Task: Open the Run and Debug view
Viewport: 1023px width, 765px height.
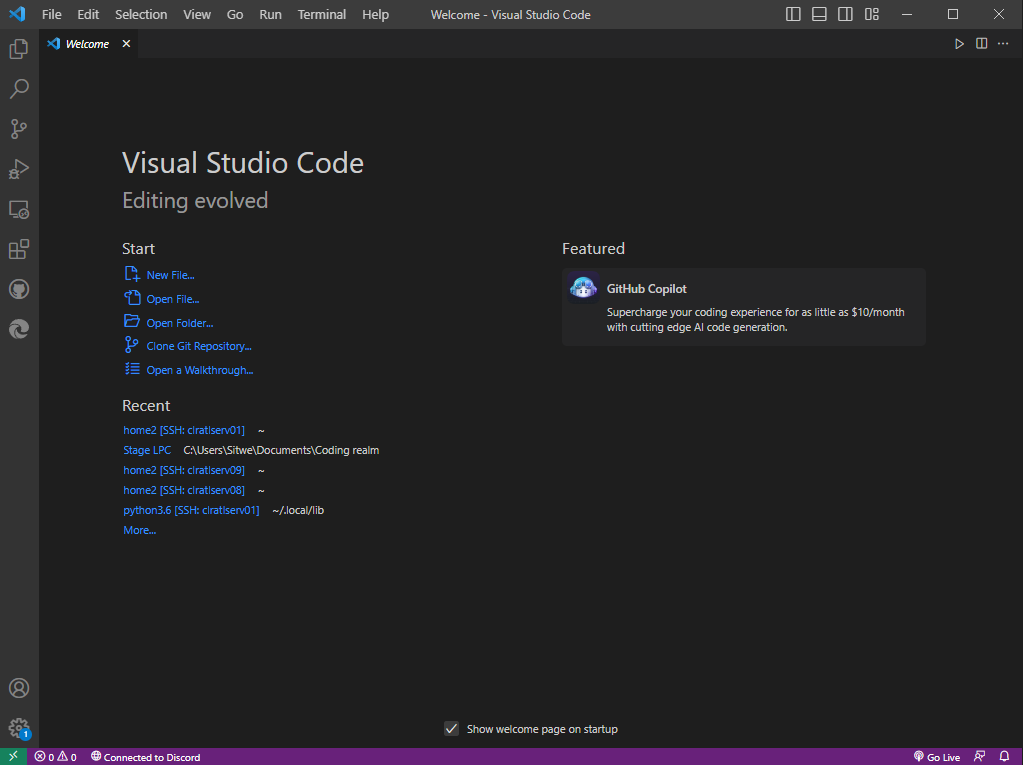Action: [x=19, y=170]
